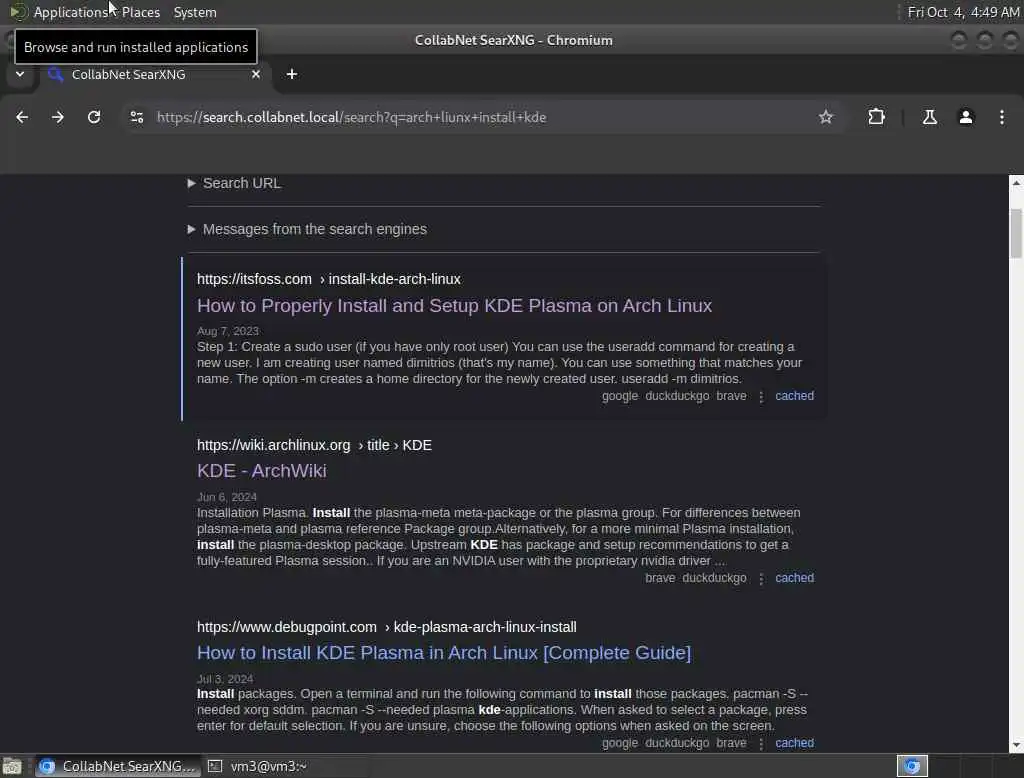Click the magnifier favicon on the tab
Viewport: 1024px width, 778px height.
[x=56, y=74]
